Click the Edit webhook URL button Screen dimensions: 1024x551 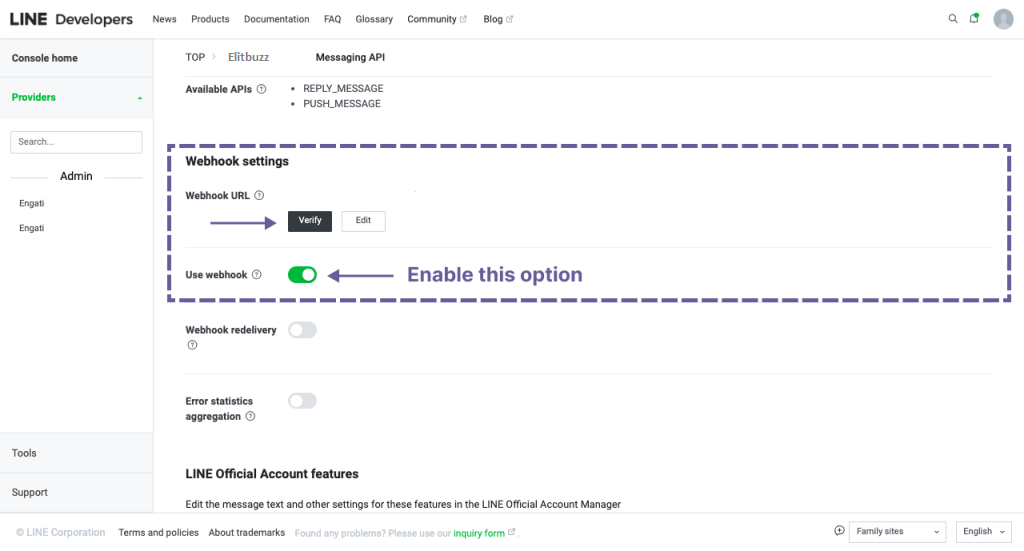tap(363, 221)
